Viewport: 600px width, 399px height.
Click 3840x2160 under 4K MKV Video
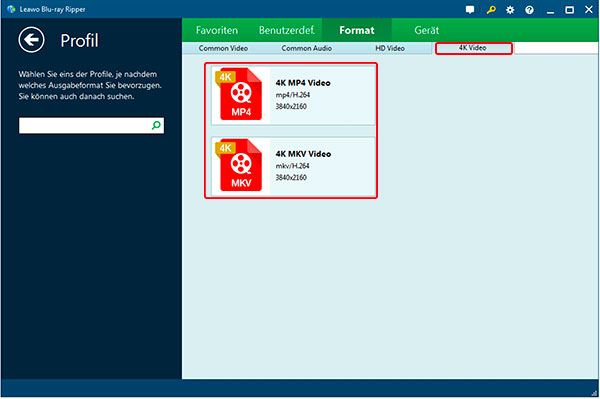coord(291,178)
